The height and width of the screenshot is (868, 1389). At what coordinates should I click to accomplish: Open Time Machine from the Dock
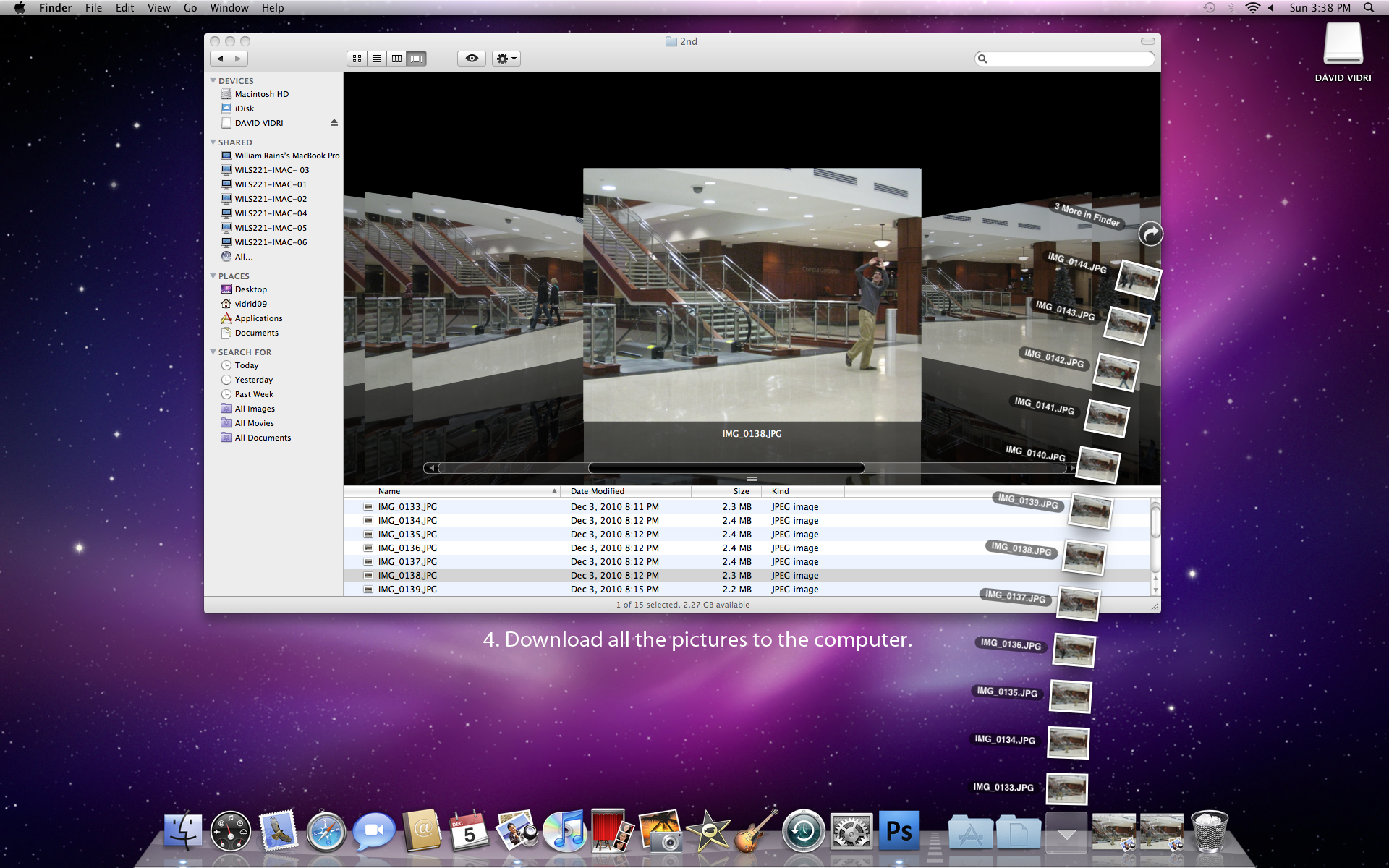click(804, 832)
